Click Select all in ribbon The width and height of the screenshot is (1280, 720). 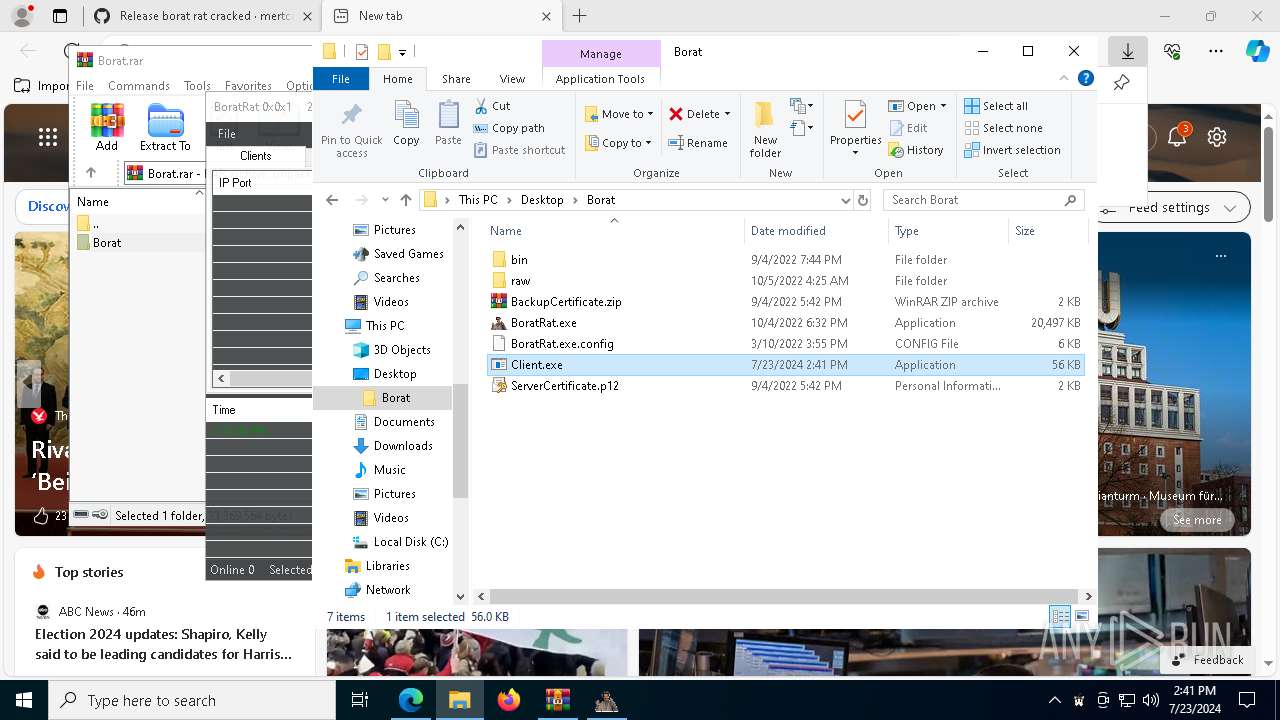pos(996,106)
